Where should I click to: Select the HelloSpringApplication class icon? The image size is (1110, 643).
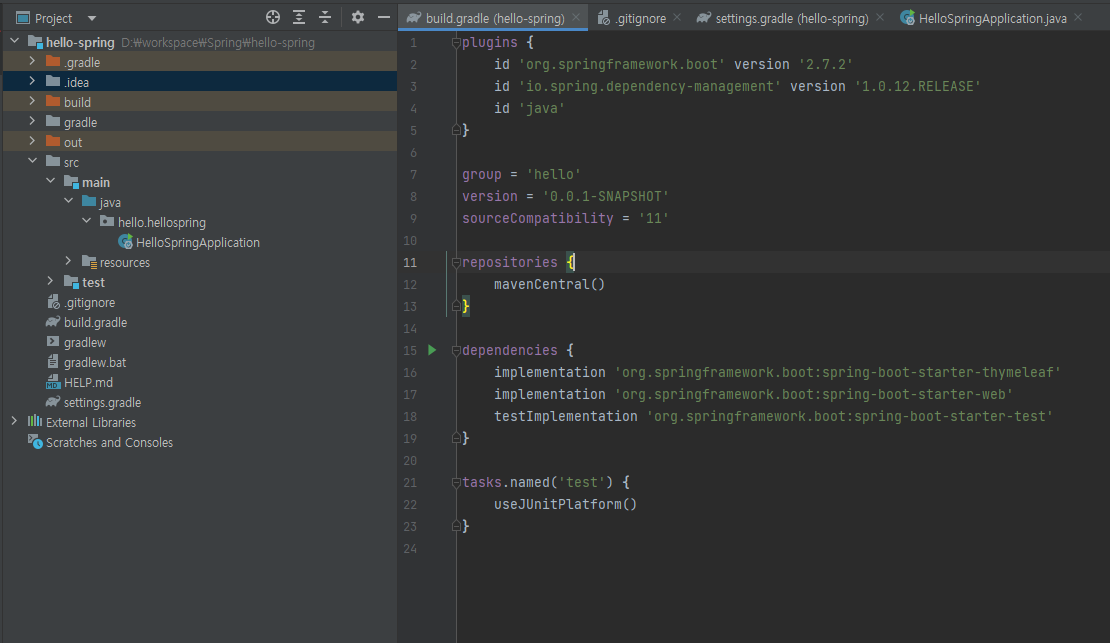tap(125, 241)
